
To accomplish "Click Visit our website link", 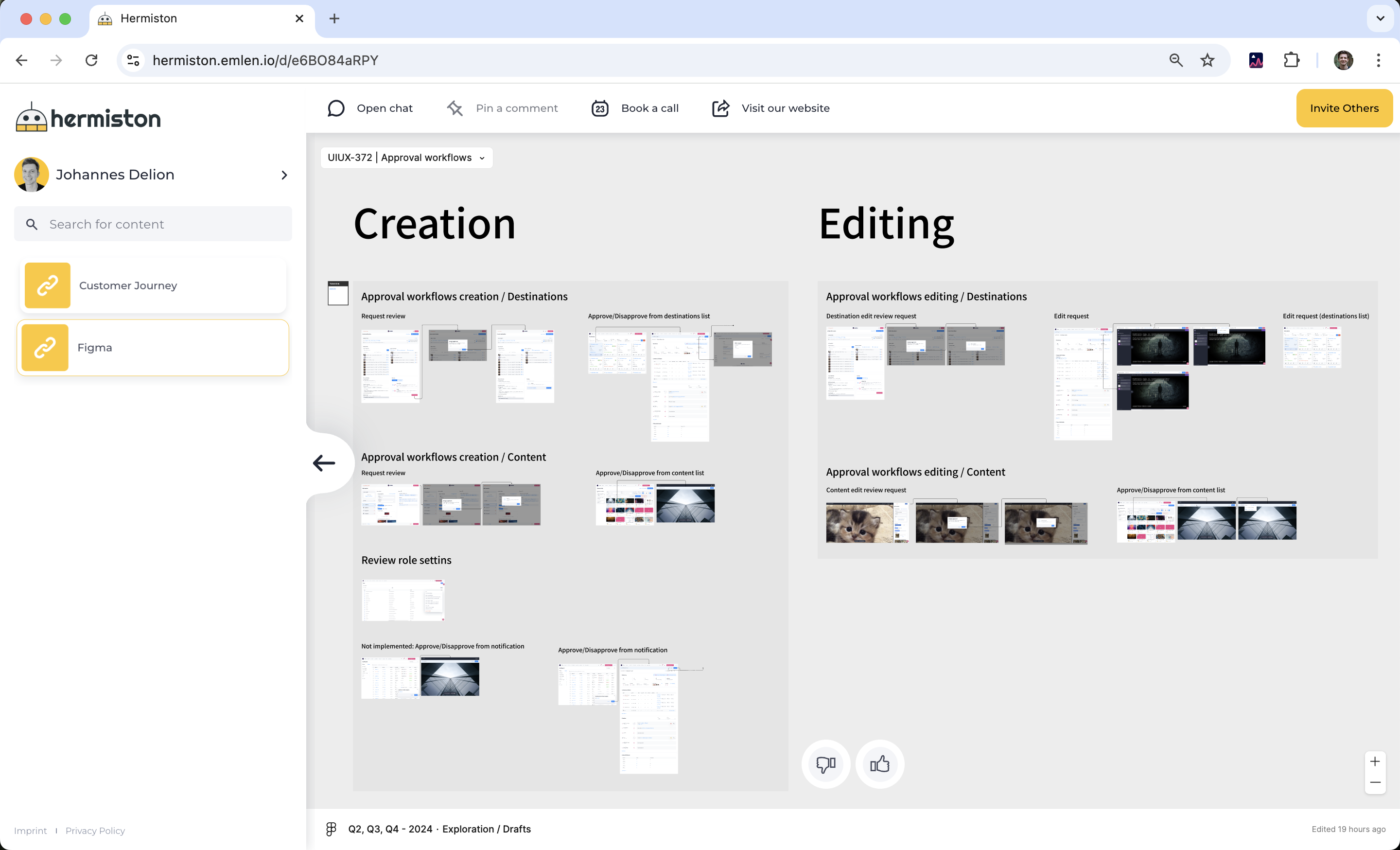I will pyautogui.click(x=785, y=108).
